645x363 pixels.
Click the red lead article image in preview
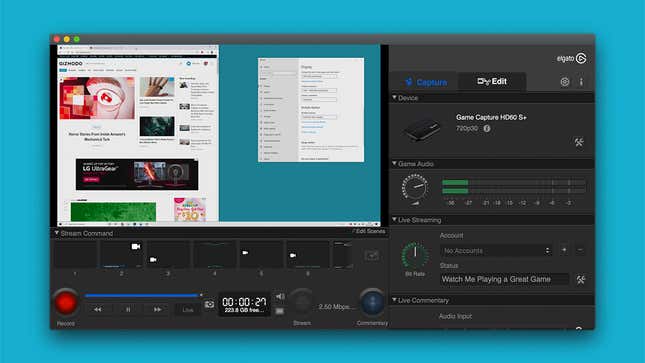coord(97,98)
